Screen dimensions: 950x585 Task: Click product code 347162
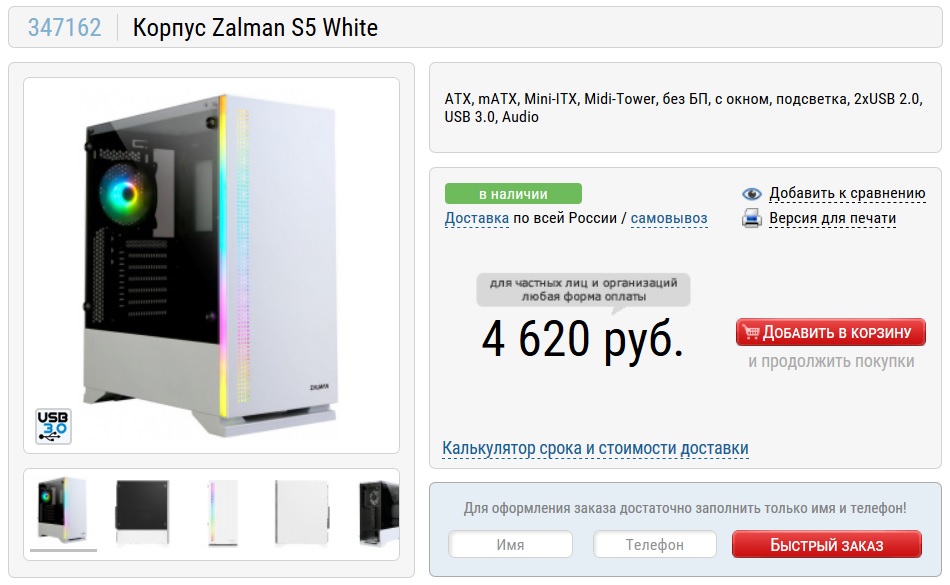pyautogui.click(x=65, y=28)
